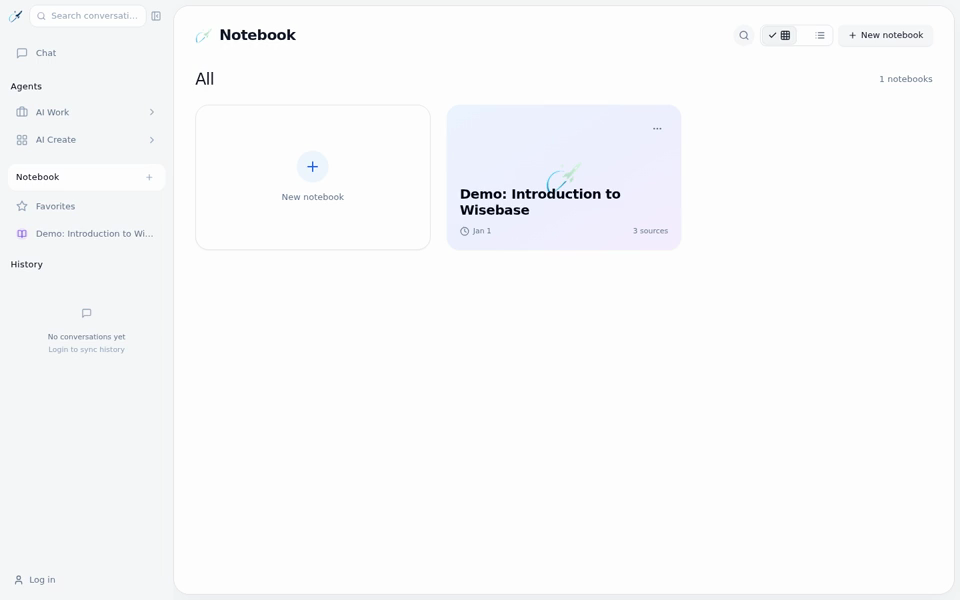Click the History section heading

tap(26, 264)
